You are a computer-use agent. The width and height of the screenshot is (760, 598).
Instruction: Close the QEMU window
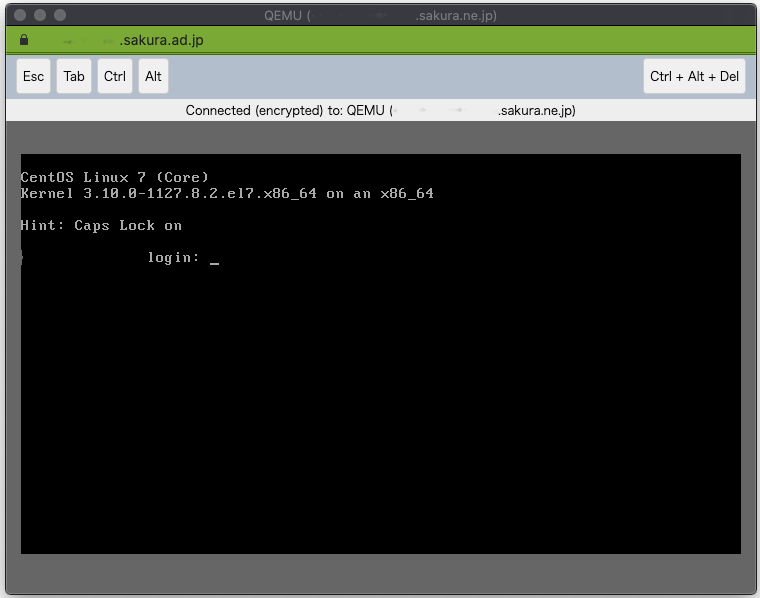[x=20, y=15]
